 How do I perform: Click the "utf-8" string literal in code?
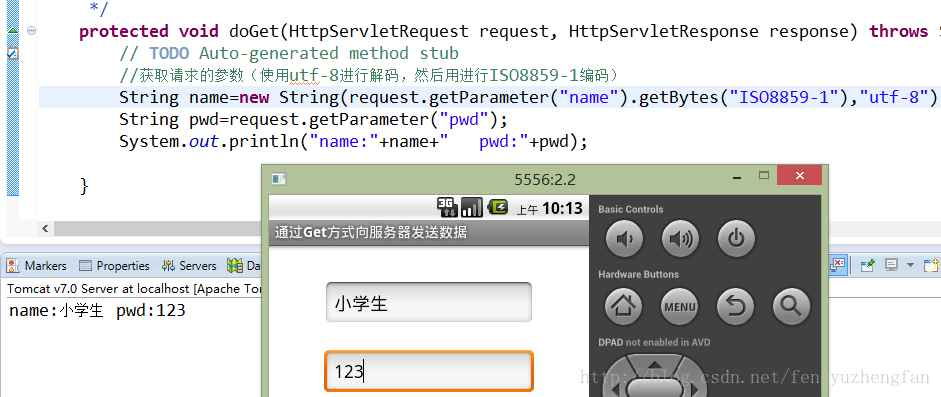pyautogui.click(x=894, y=97)
